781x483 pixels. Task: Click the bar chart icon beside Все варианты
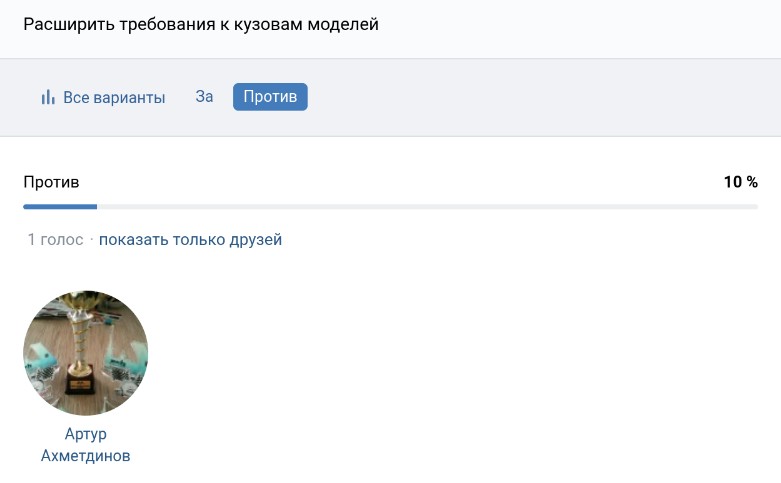pos(47,98)
